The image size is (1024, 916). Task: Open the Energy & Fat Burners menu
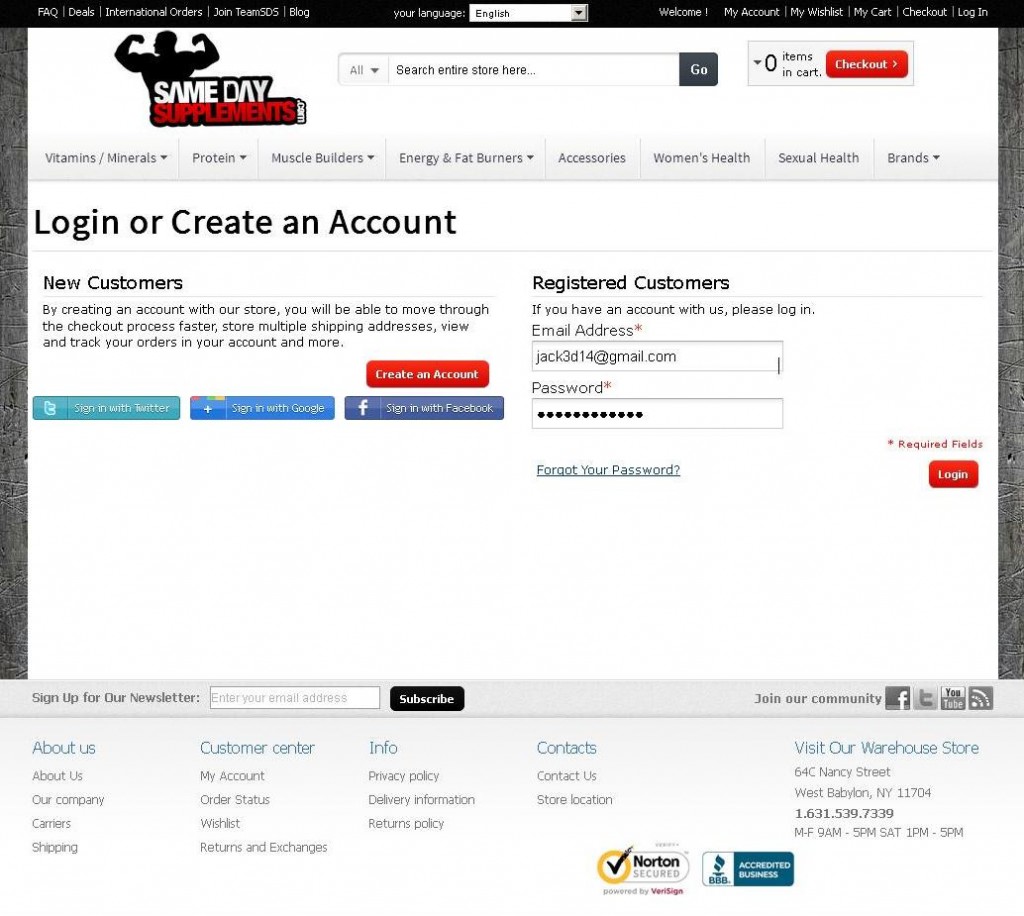466,158
